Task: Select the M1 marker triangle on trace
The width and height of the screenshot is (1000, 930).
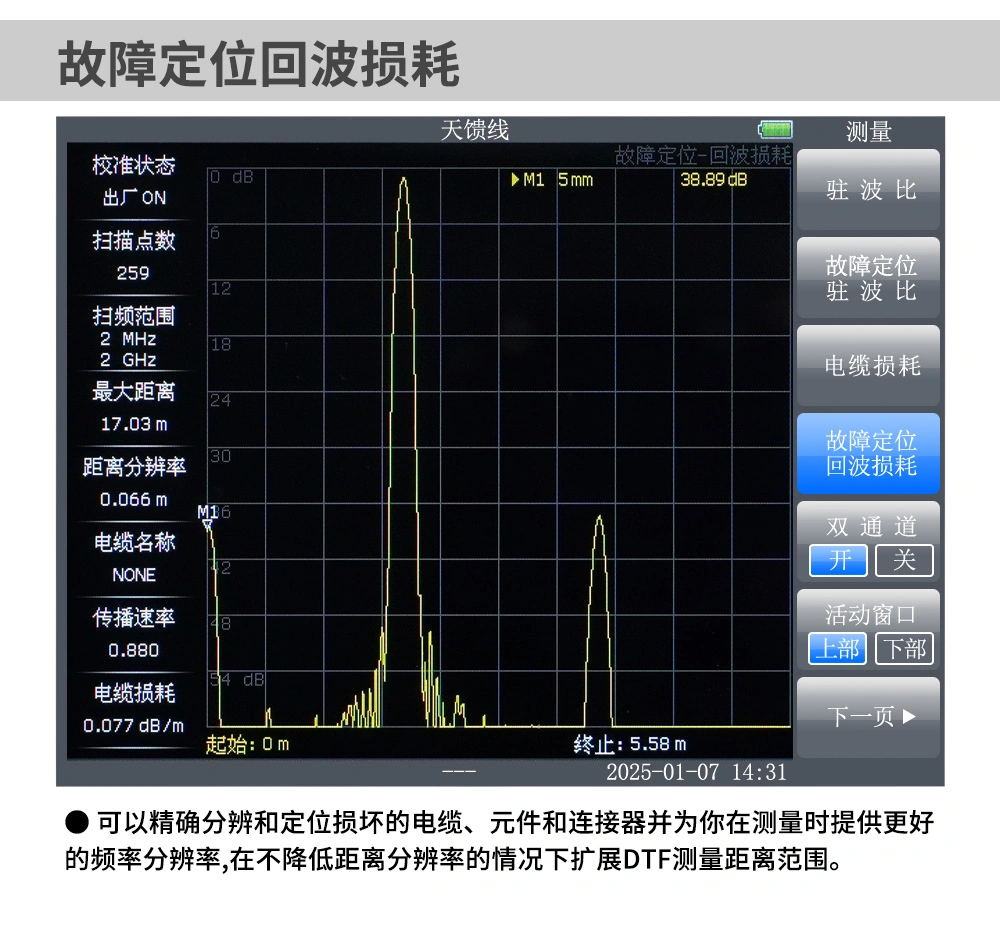Action: (207, 523)
